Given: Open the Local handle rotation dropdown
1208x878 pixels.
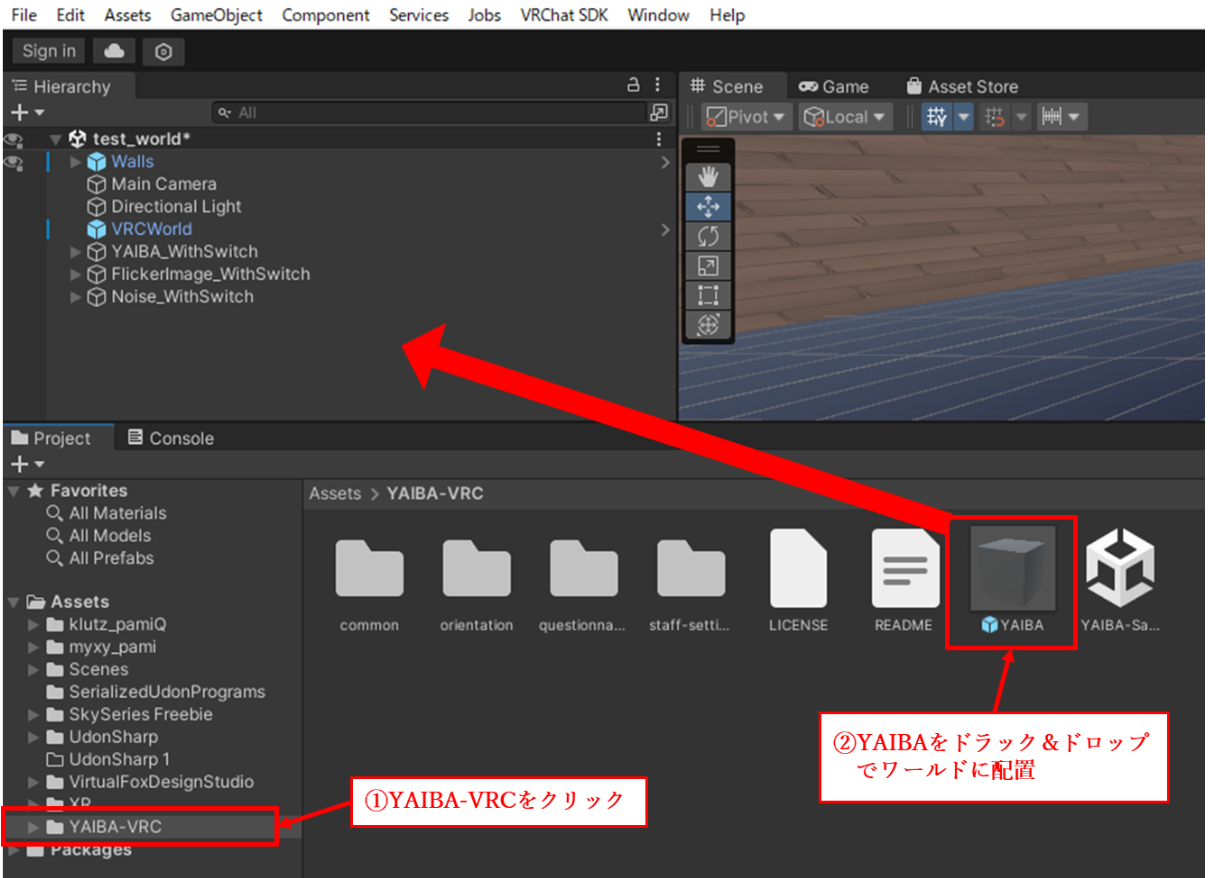Looking at the screenshot, I should (x=845, y=117).
